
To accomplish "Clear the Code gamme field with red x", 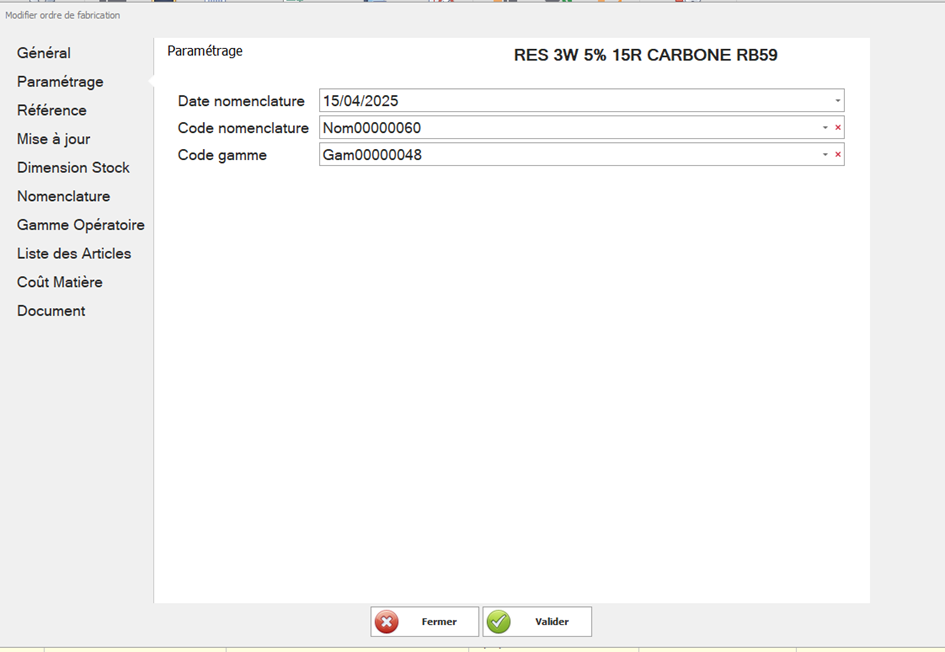I will (838, 155).
